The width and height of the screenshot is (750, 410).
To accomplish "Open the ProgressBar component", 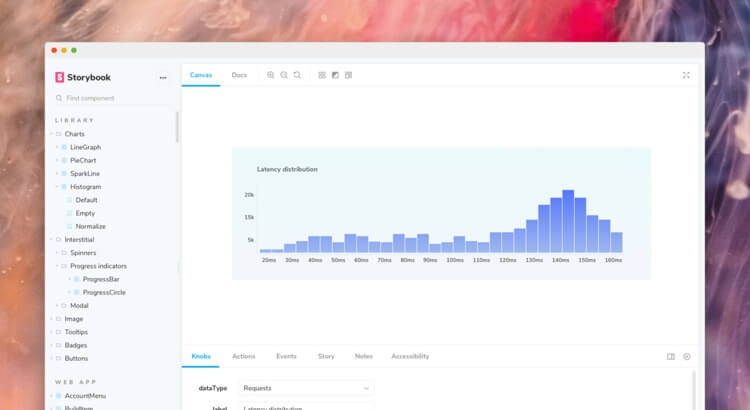I will (101, 279).
